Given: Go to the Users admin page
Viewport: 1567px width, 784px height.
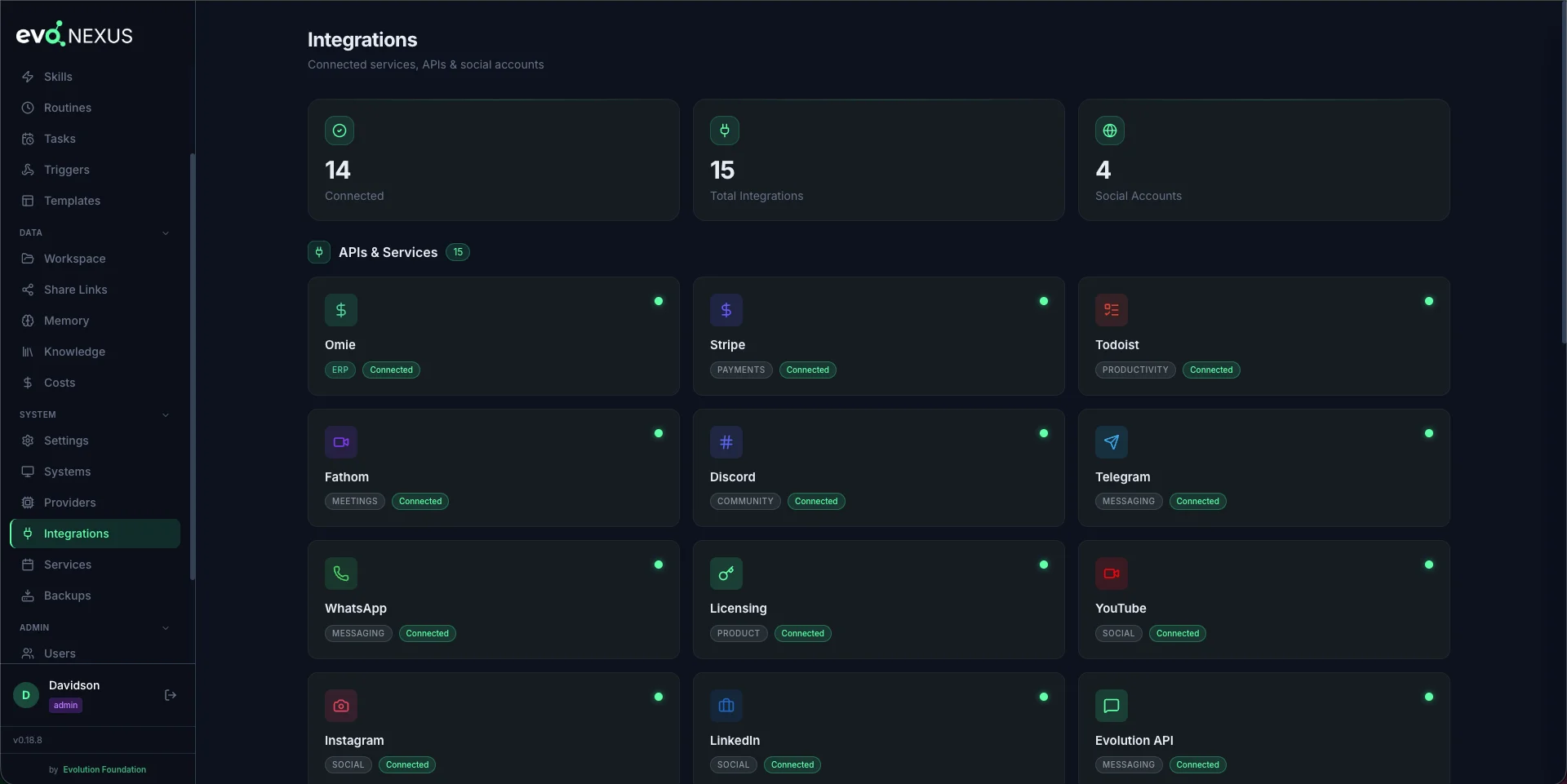Looking at the screenshot, I should point(95,653).
